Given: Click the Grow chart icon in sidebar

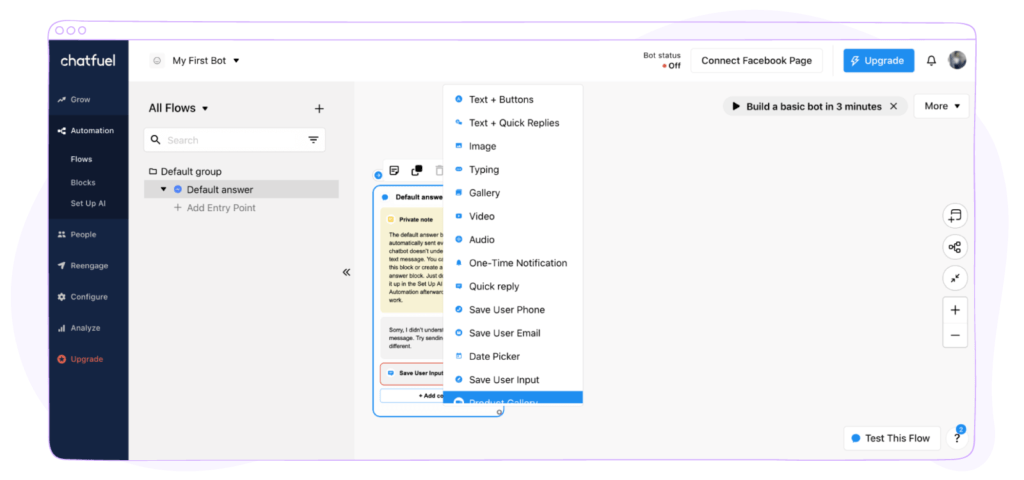Looking at the screenshot, I should (61, 100).
